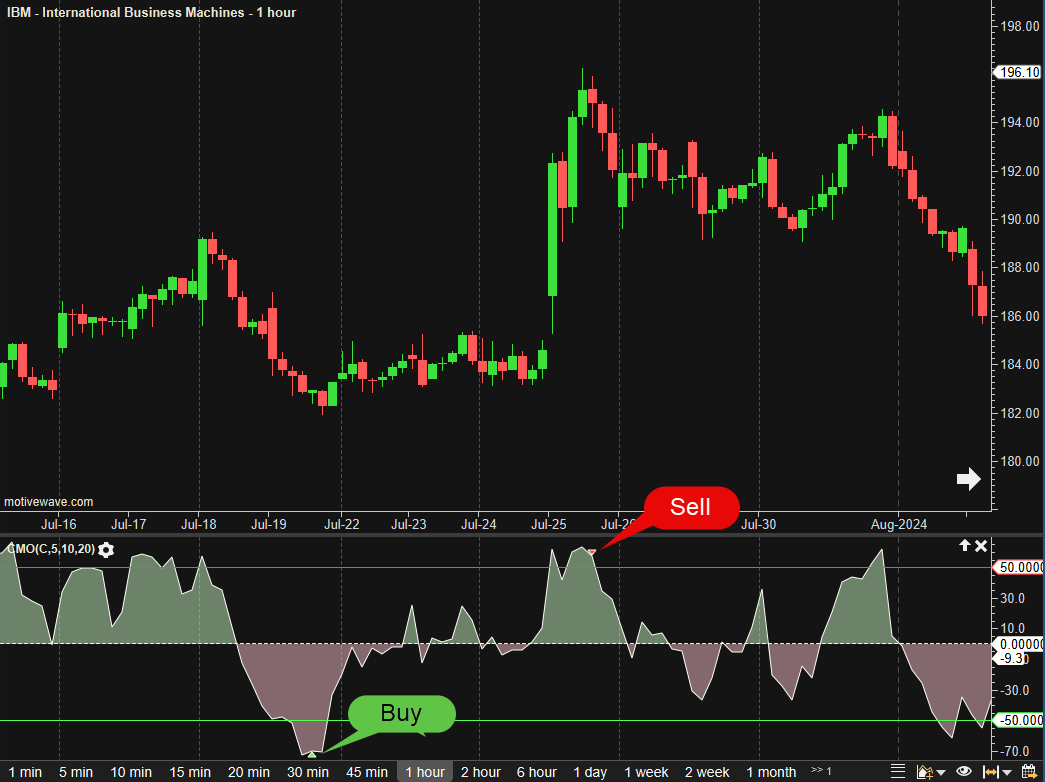Open the go-to-date calendar icon
The width and height of the screenshot is (1045, 782).
(1028, 772)
